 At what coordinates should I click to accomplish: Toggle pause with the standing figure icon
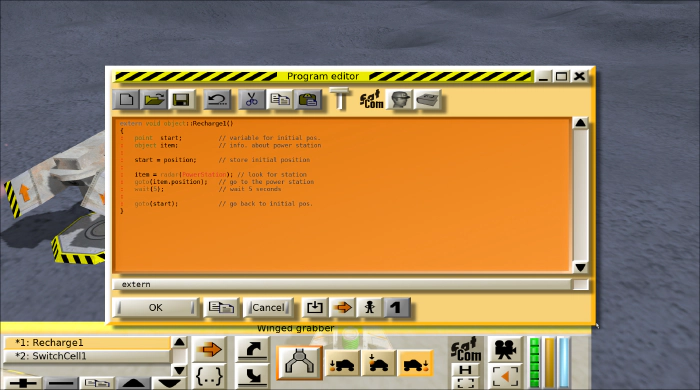[x=370, y=307]
